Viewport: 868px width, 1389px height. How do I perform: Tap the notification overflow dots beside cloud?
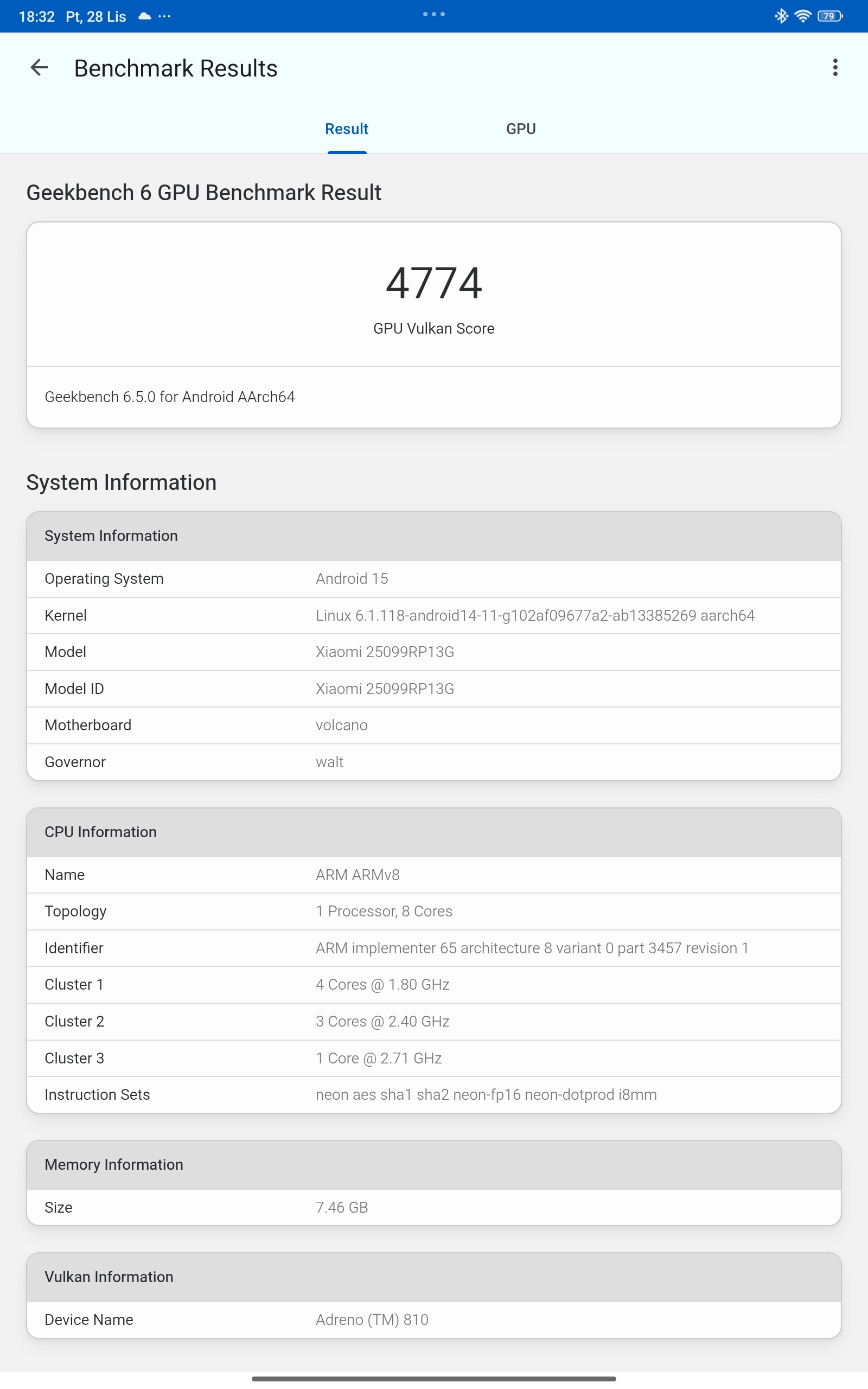pyautogui.click(x=165, y=16)
